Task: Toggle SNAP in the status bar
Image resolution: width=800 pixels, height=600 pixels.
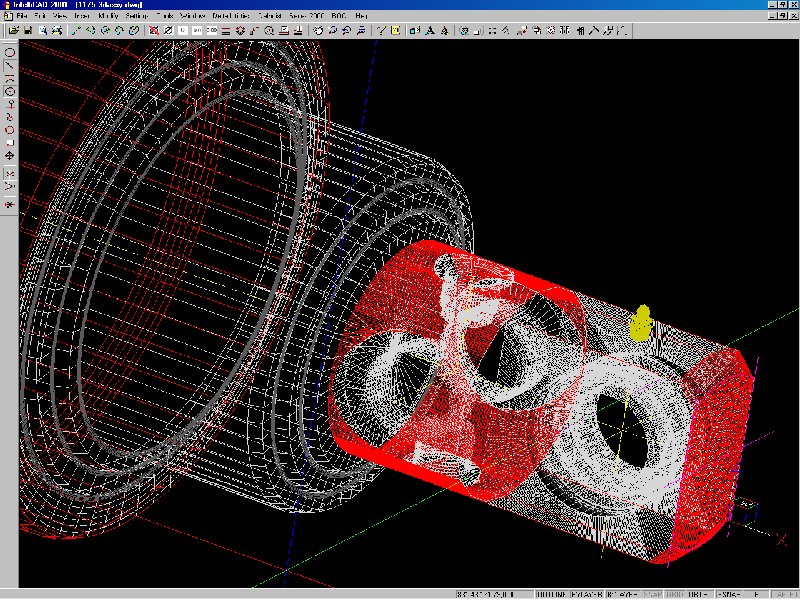Action: (x=653, y=594)
